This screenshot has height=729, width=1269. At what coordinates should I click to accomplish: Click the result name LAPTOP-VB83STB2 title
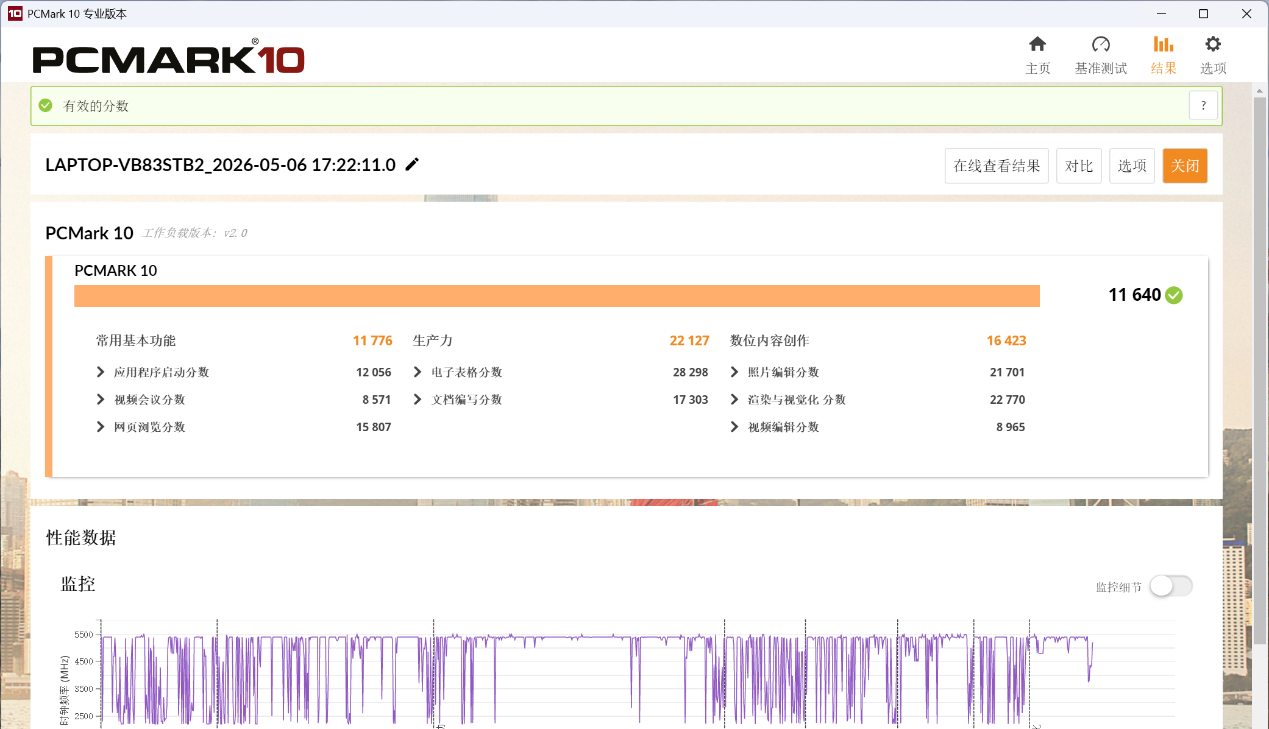click(x=220, y=164)
